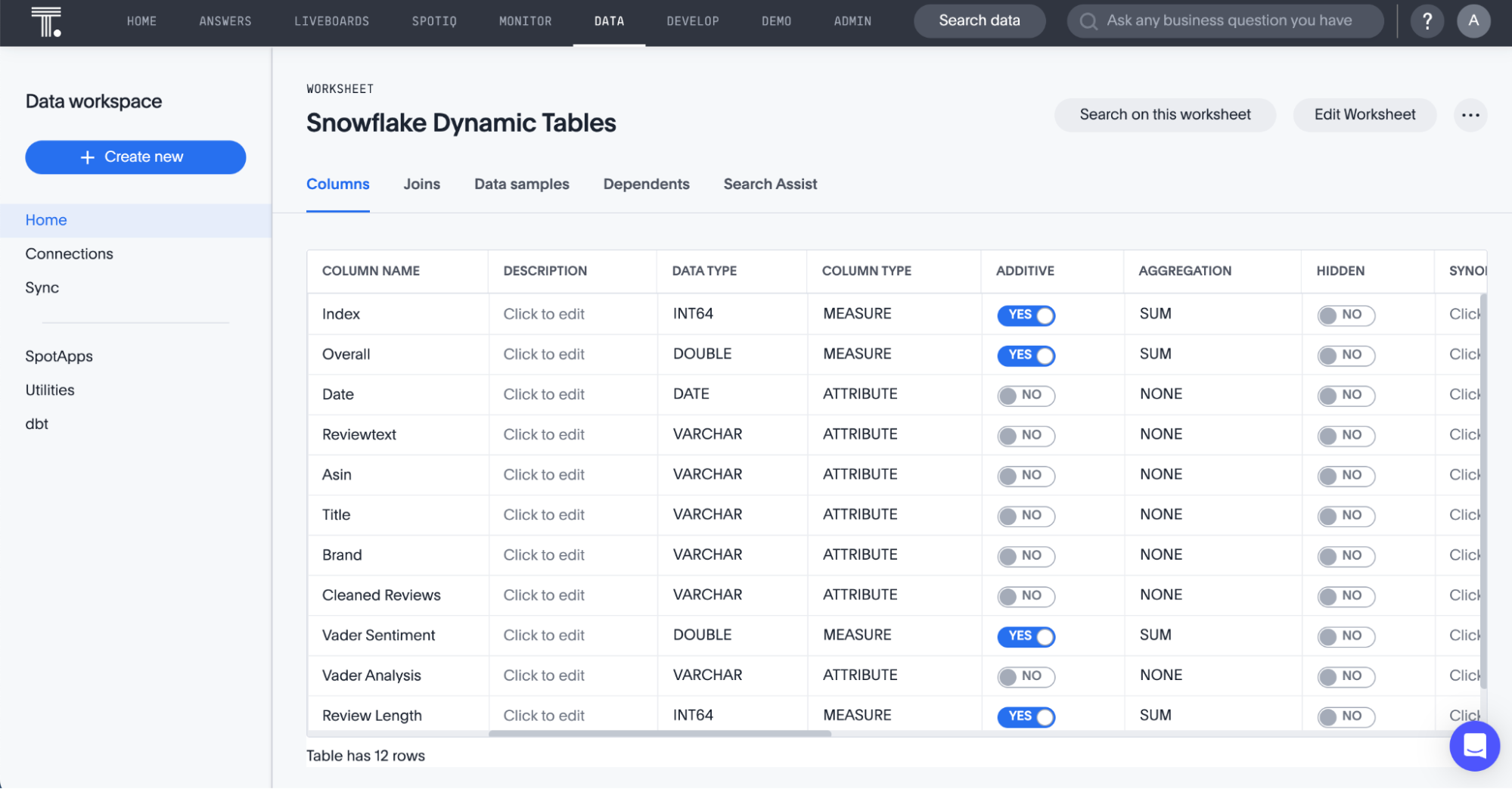Toggle Additive switch for Index row

[x=1026, y=315]
